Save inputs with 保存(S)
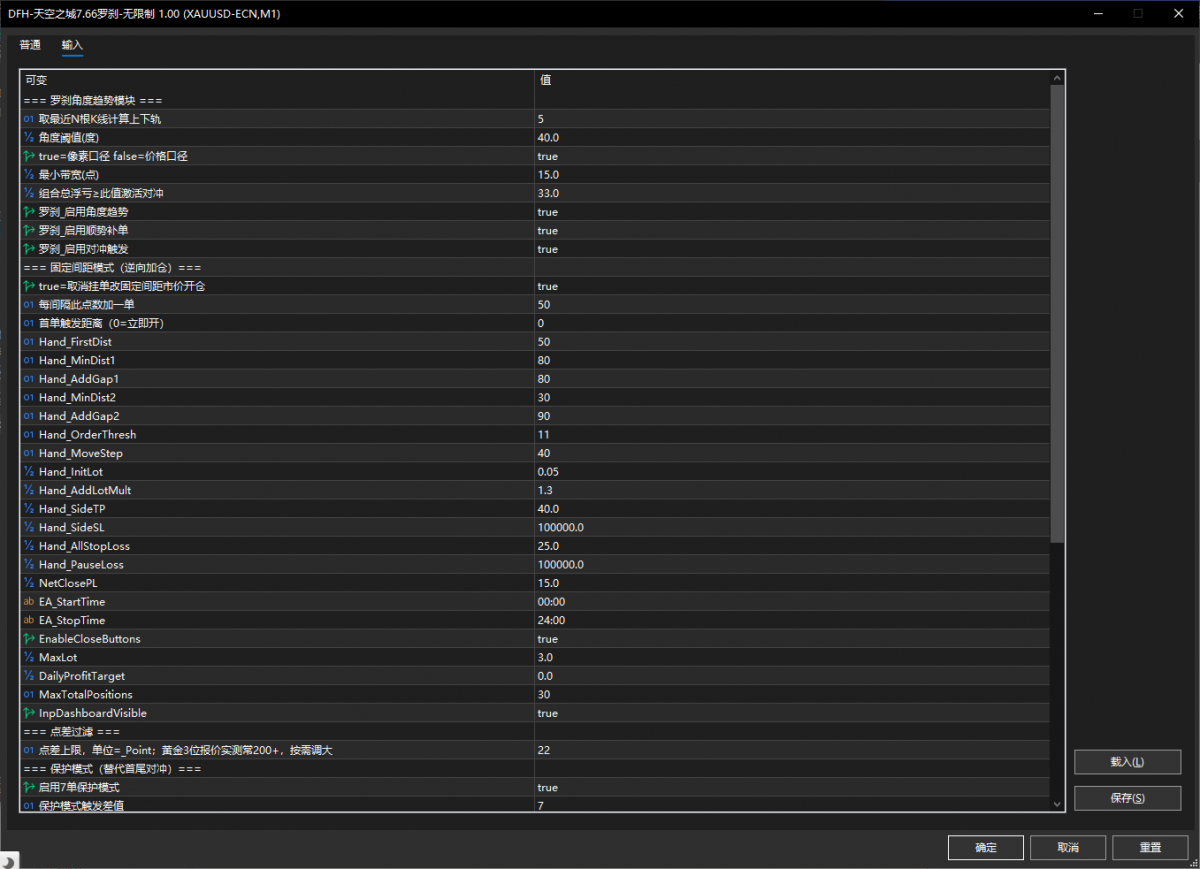This screenshot has height=869, width=1200. tap(1127, 798)
